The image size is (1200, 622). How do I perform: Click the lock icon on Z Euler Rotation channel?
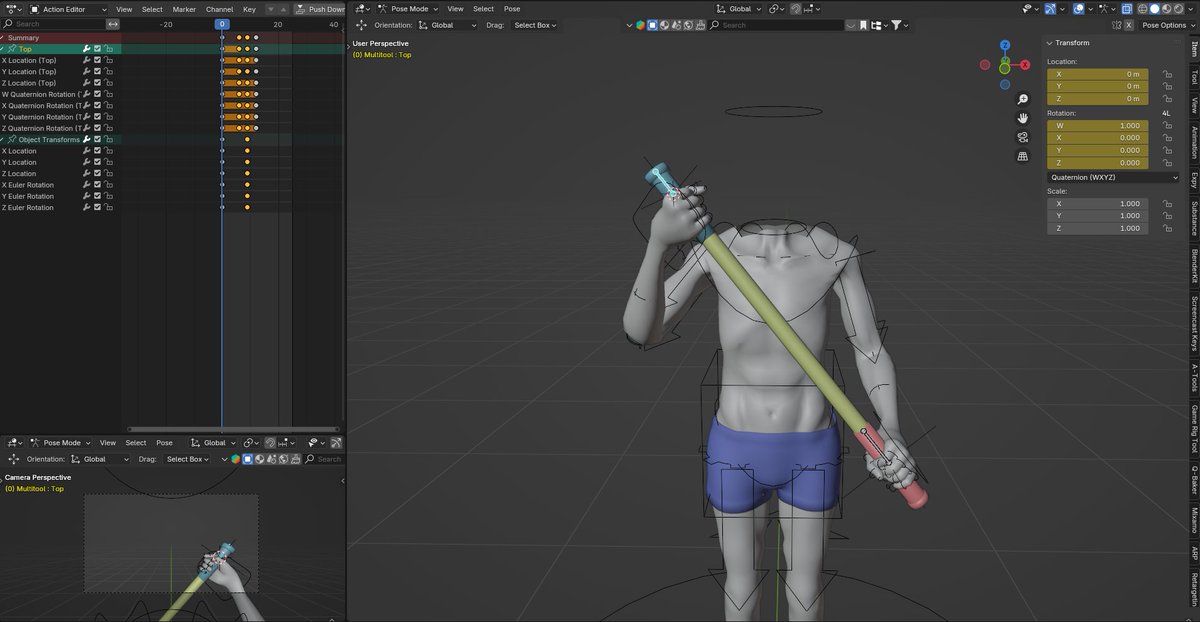tap(108, 207)
